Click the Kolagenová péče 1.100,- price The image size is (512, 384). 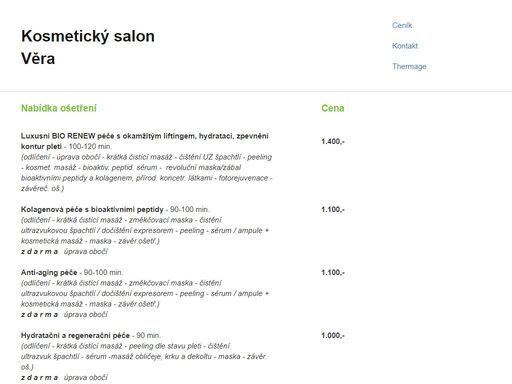(333, 209)
